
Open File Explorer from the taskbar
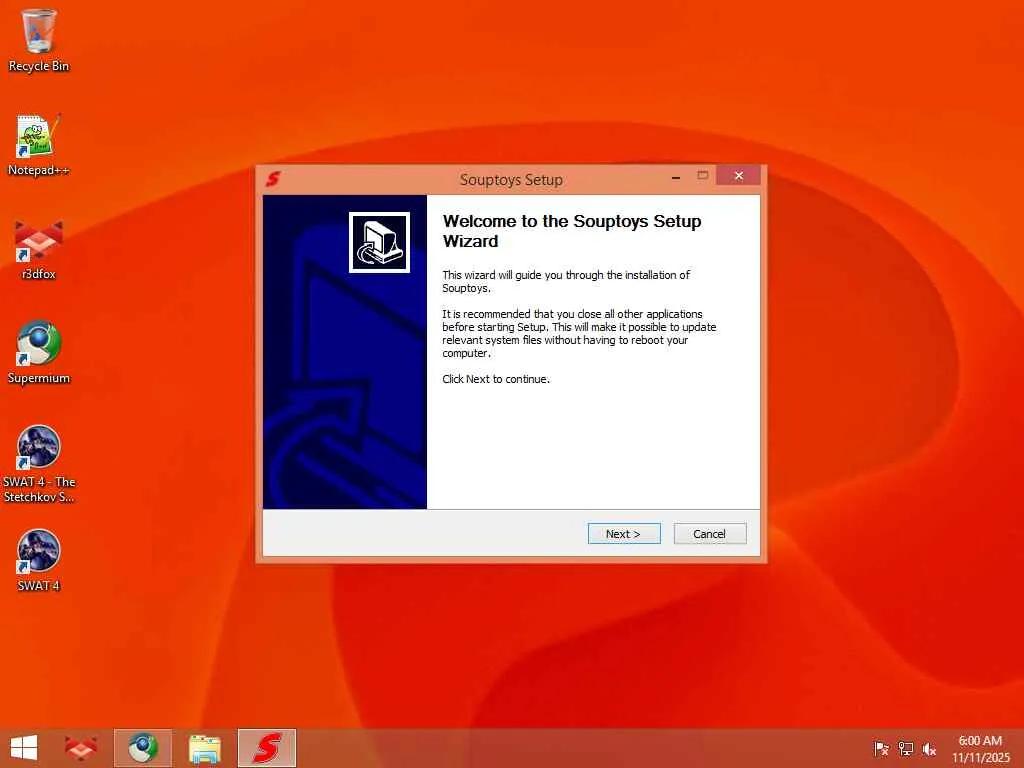point(204,748)
